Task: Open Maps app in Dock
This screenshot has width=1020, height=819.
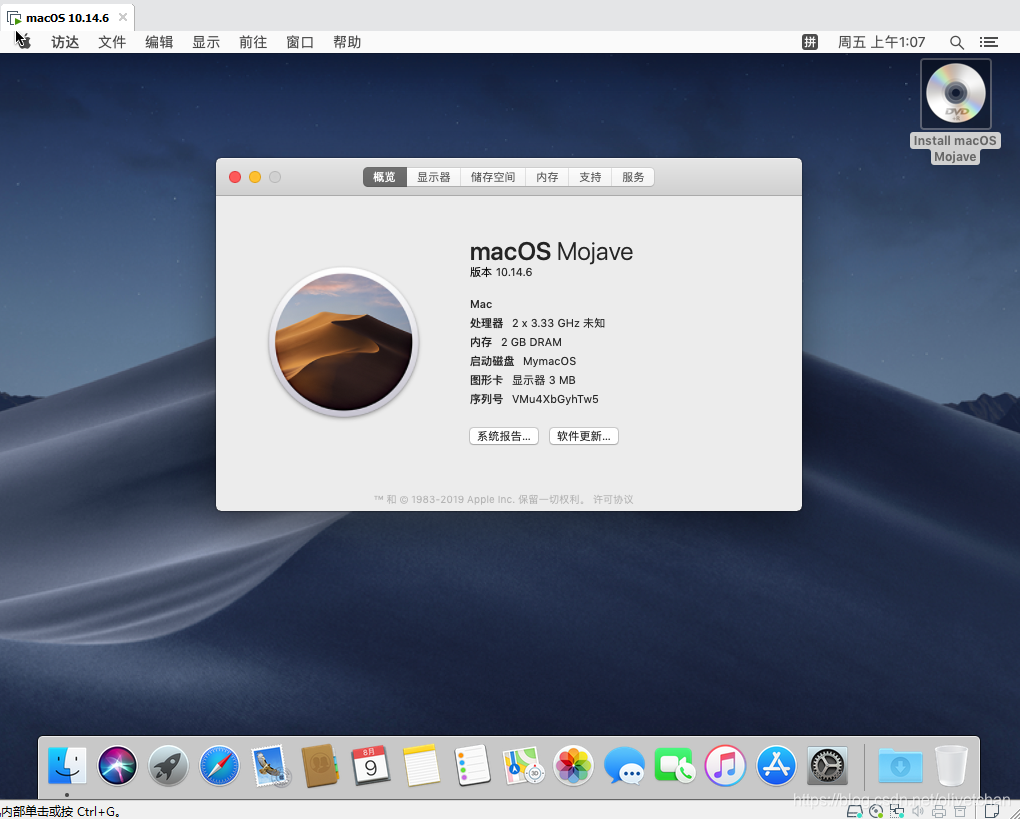Action: tap(523, 766)
